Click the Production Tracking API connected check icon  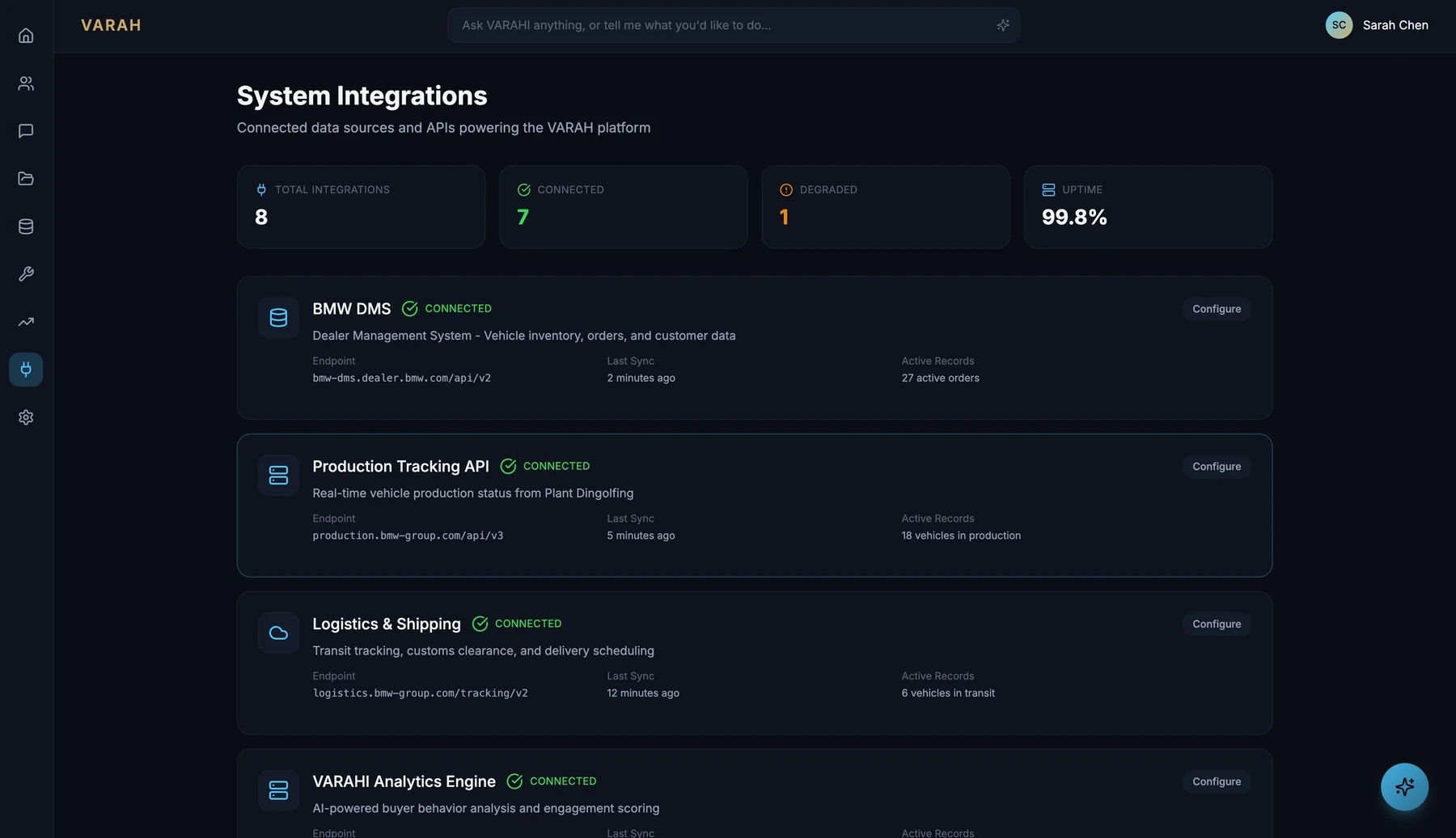click(x=508, y=467)
